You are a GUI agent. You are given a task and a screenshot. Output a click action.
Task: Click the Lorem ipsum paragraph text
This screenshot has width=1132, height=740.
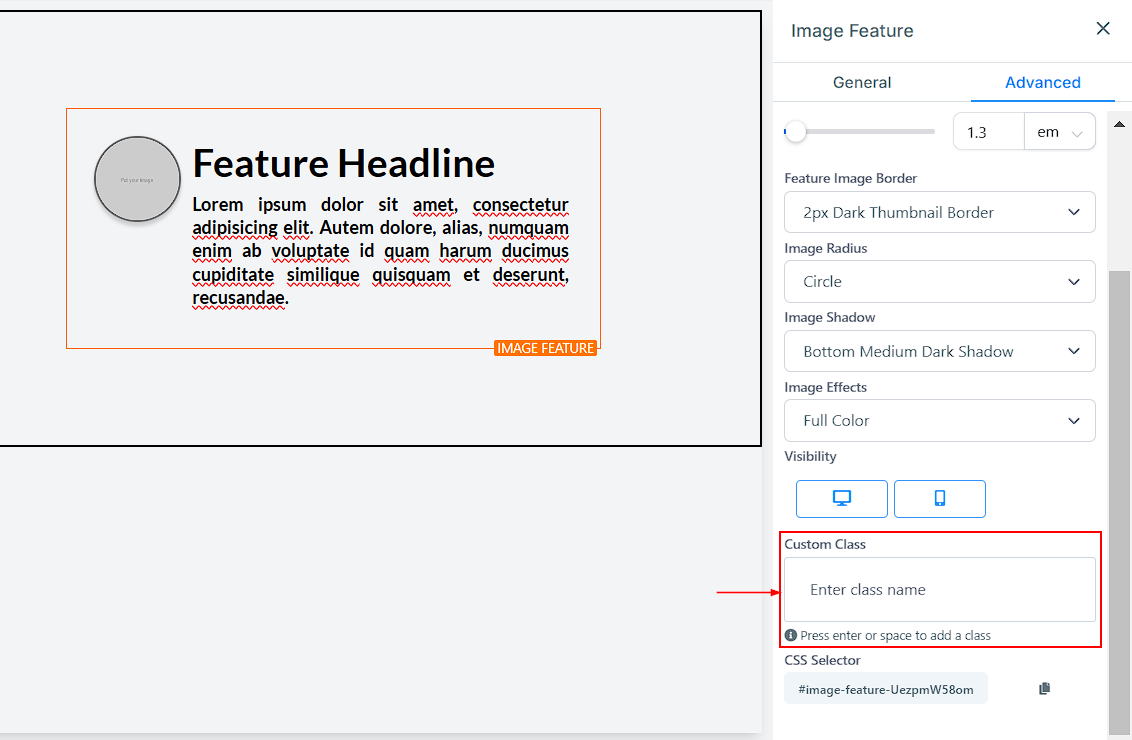[380, 251]
